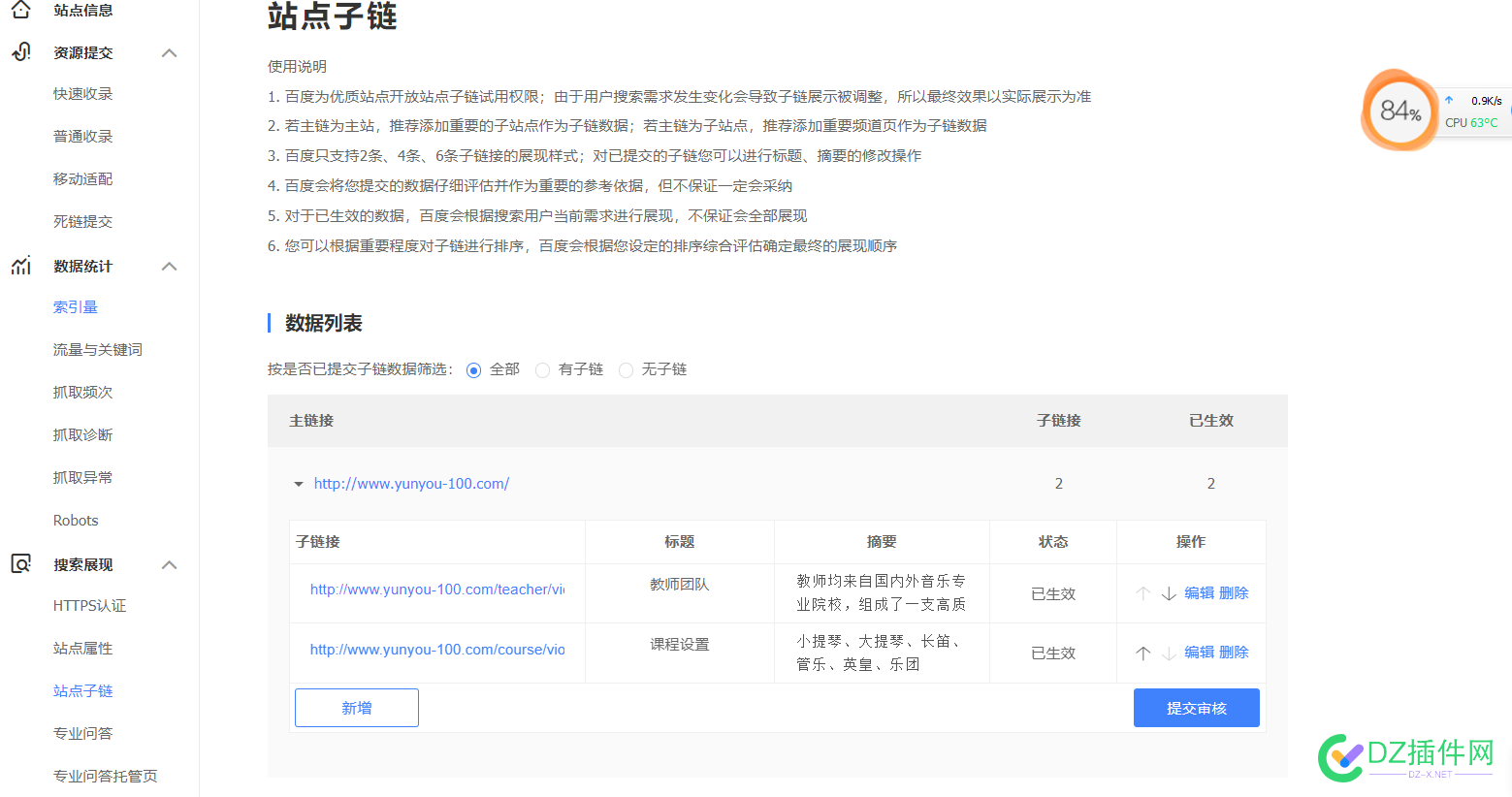Select the 全部 filter radio button
This screenshot has width=1512, height=797.
coord(473,370)
